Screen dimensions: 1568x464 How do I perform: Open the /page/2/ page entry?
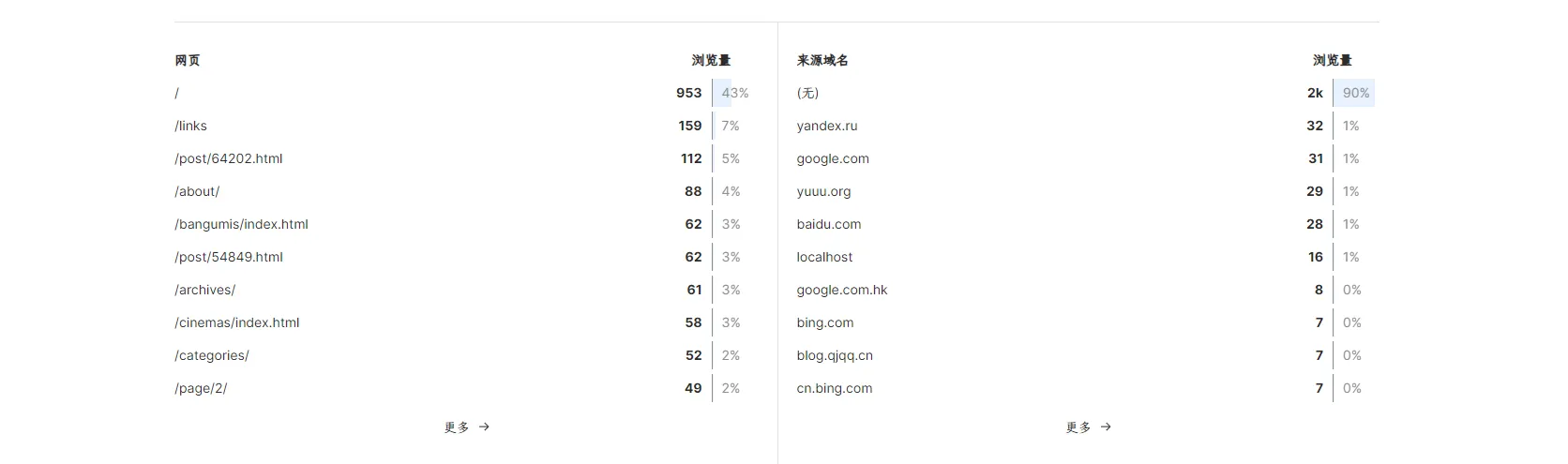tap(201, 388)
